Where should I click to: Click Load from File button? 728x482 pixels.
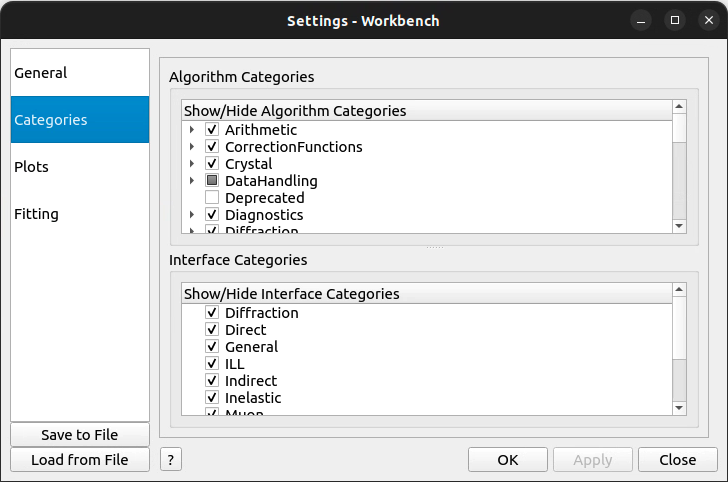pyautogui.click(x=80, y=460)
